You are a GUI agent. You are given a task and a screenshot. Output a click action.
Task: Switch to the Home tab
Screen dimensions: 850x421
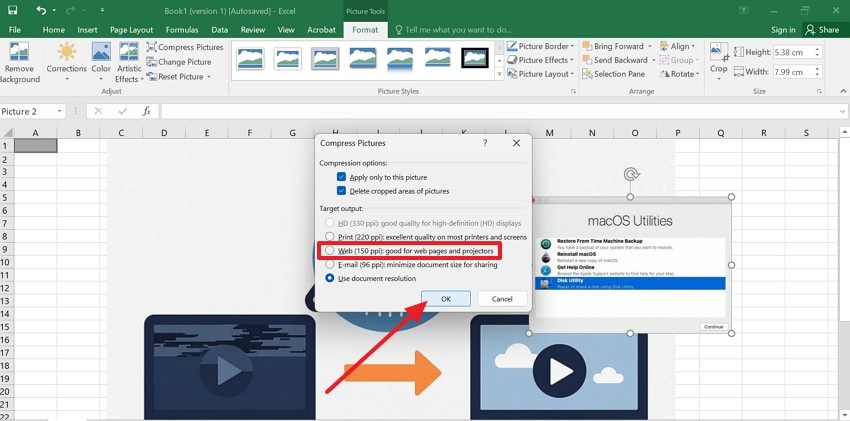[x=54, y=30]
